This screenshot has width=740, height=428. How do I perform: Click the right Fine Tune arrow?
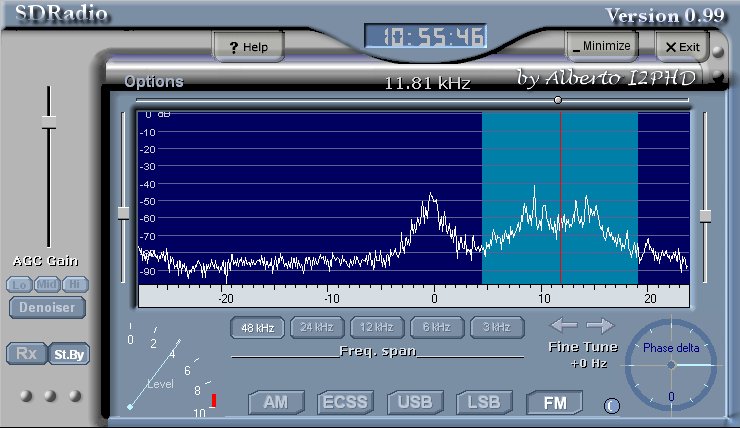[x=600, y=325]
